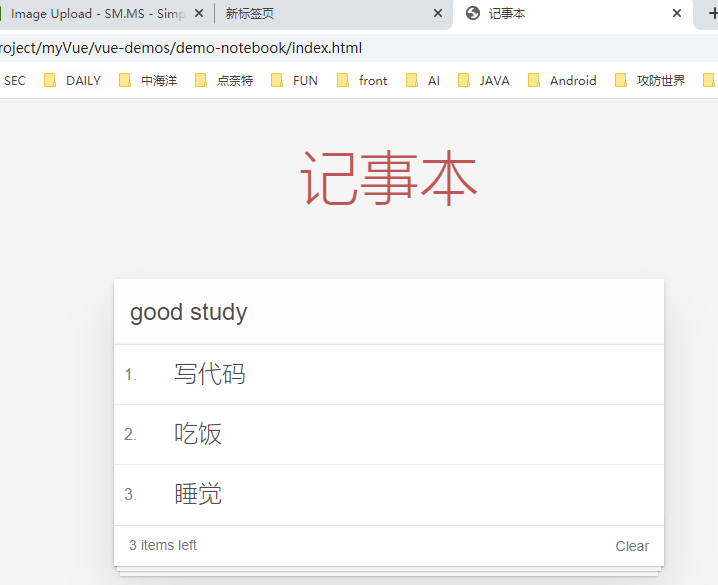
Task: Close the Image Upload - SM.MS tab
Action: pyautogui.click(x=199, y=14)
